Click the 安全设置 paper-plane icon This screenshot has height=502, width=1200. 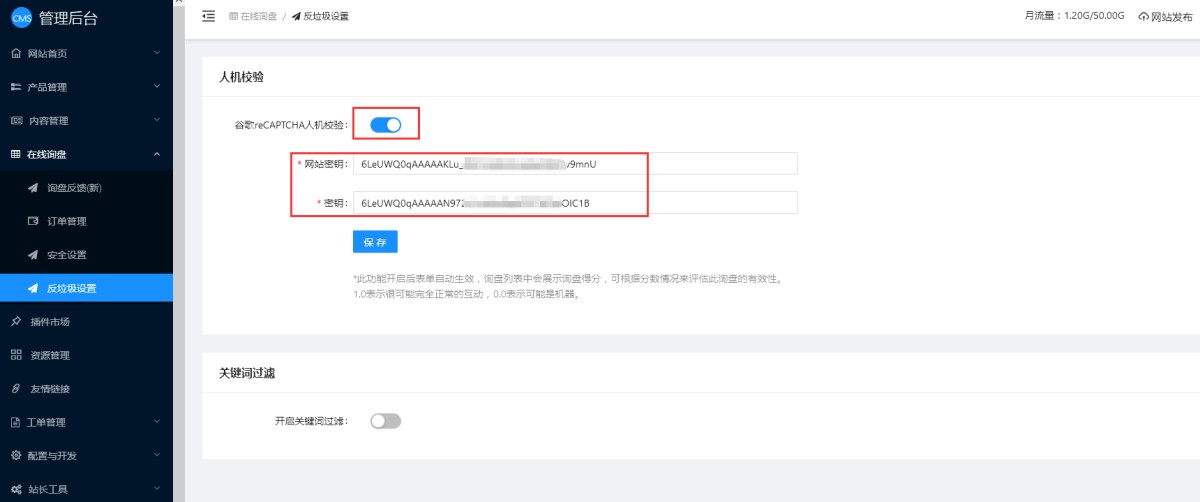tap(33, 254)
